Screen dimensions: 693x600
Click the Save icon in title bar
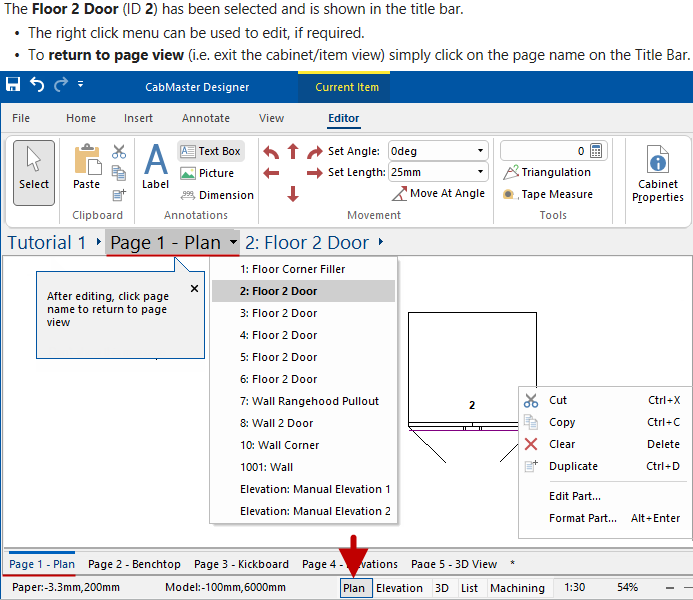pyautogui.click(x=13, y=85)
